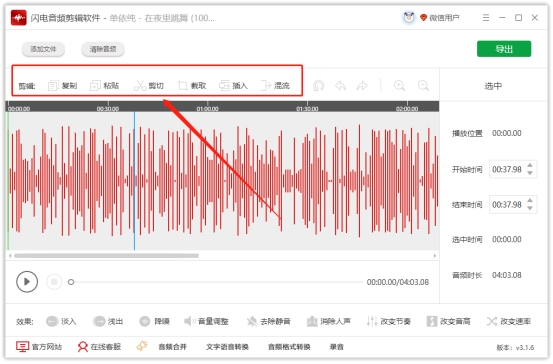Click the 添加文件 button

[43, 49]
